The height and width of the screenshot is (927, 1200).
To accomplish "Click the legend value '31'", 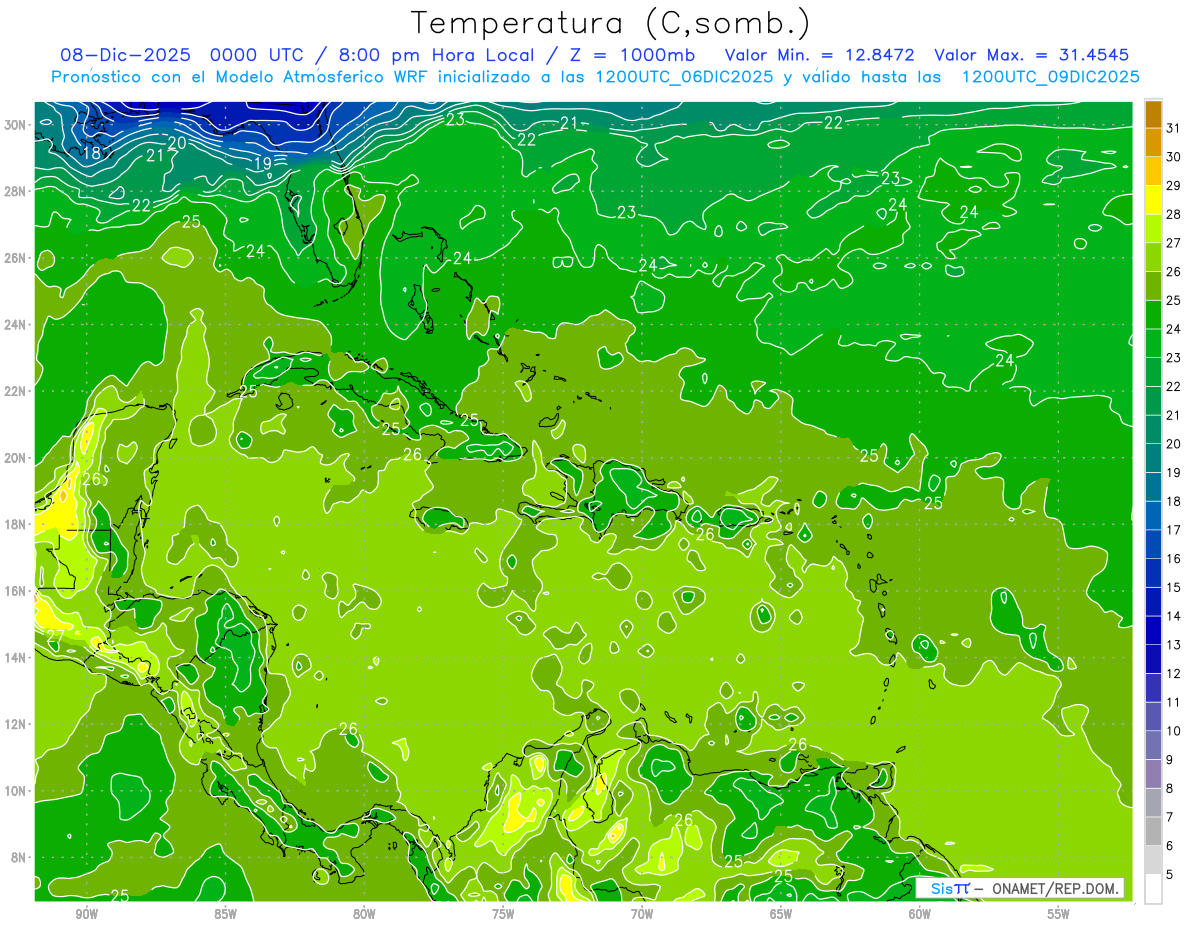I will [1174, 128].
